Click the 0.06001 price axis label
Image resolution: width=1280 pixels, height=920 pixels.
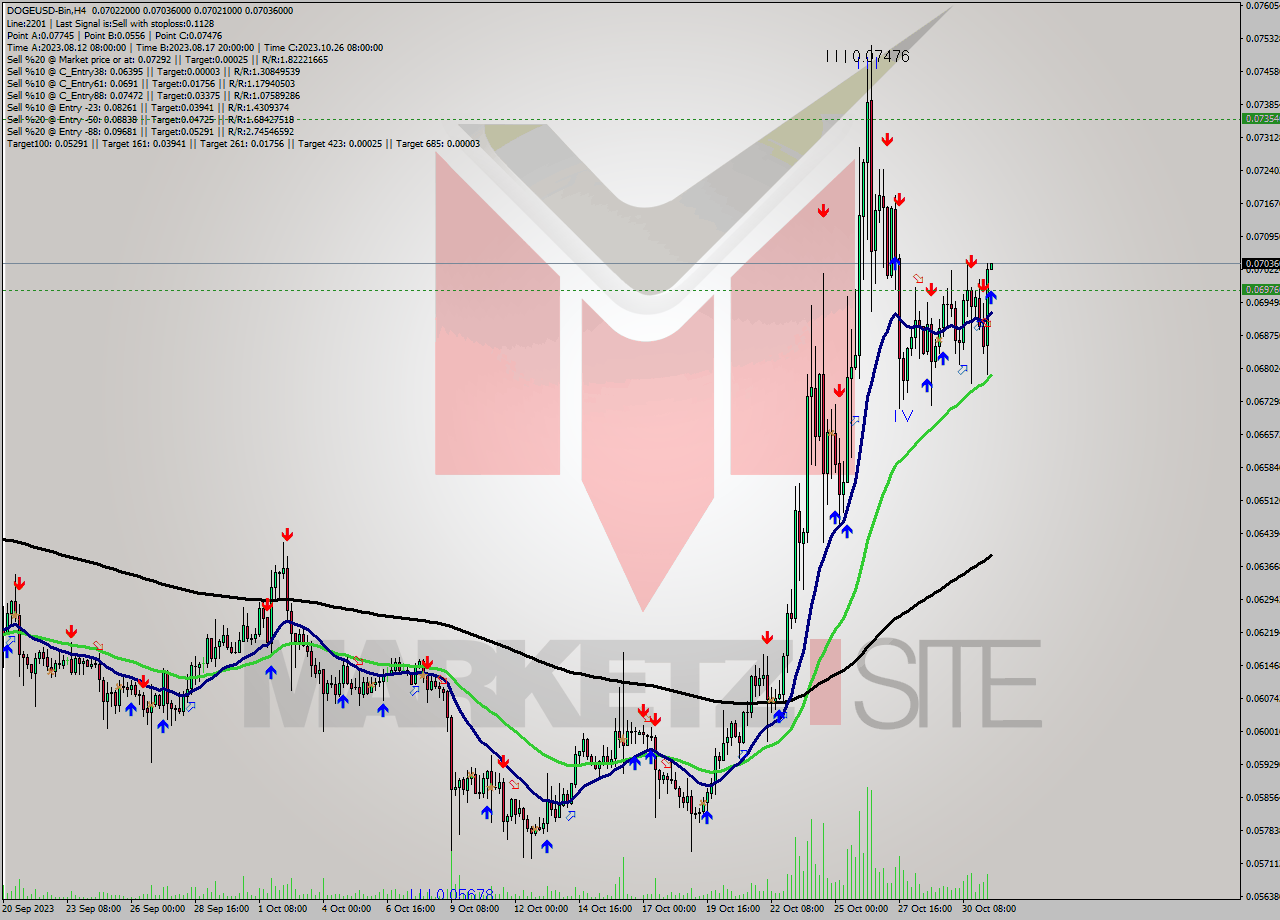click(1262, 732)
